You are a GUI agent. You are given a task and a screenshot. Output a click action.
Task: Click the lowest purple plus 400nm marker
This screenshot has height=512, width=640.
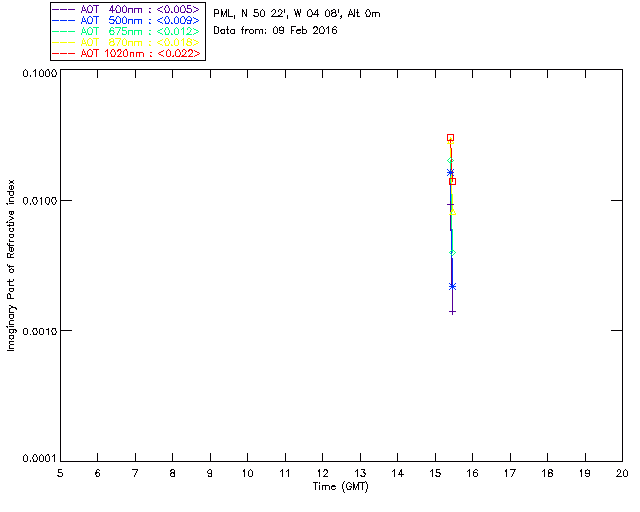tap(452, 312)
